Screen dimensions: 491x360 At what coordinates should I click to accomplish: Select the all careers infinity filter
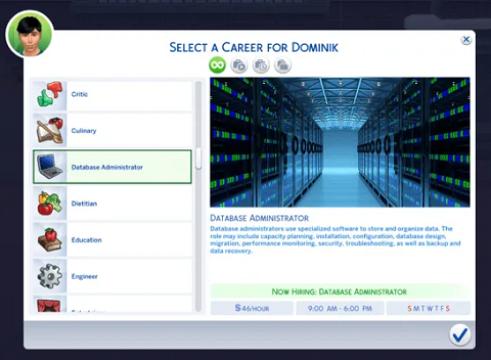point(217,65)
